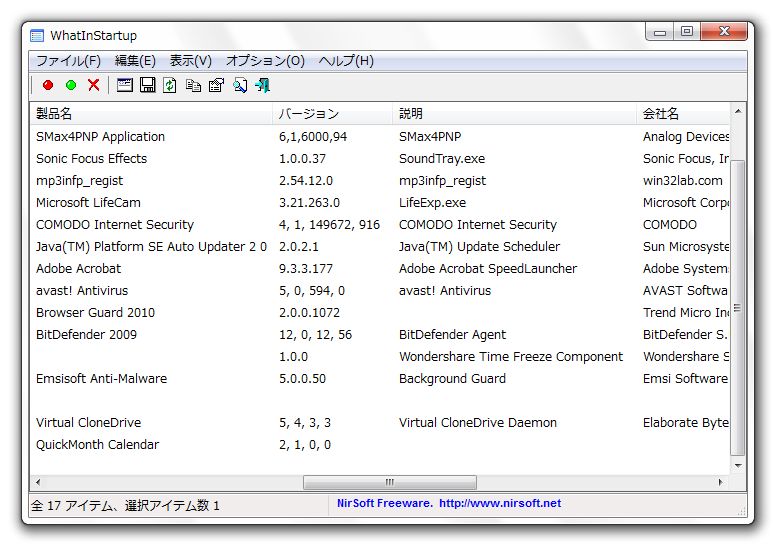Select the Microsoft LifeCam row
The width and height of the screenshot is (780, 548).
click(x=379, y=202)
